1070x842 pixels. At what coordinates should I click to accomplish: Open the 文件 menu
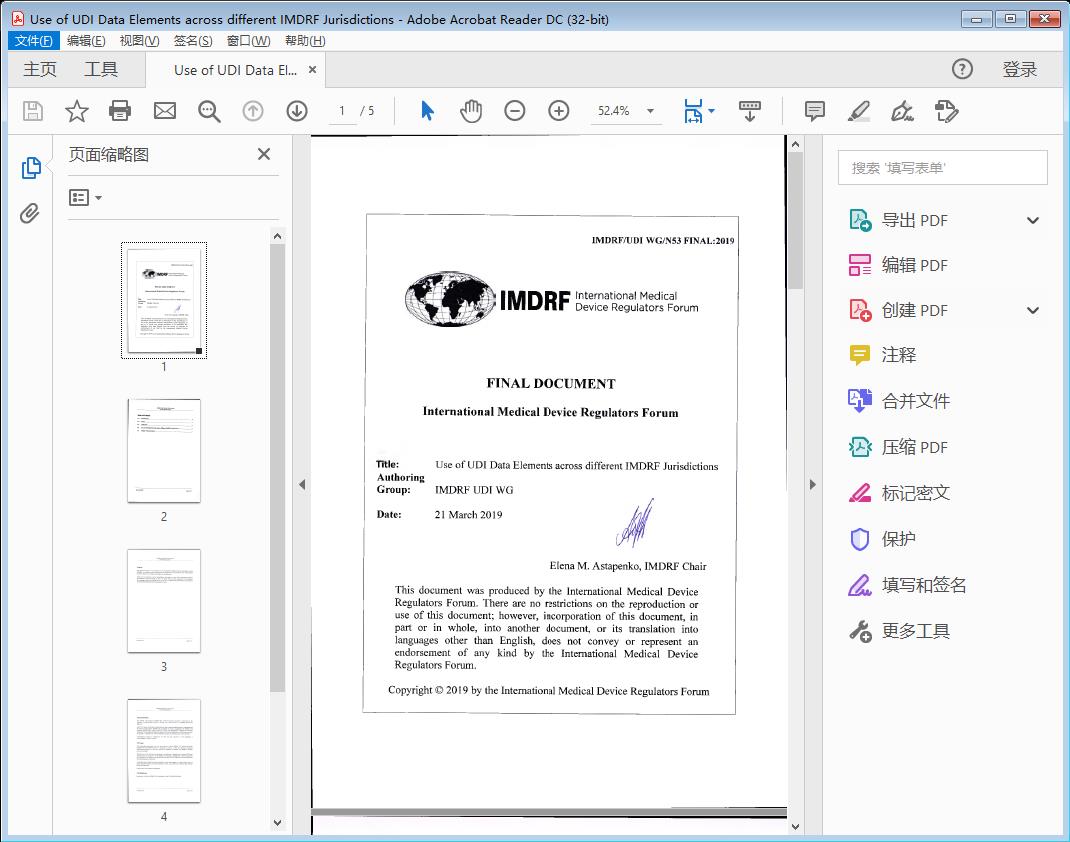point(33,40)
